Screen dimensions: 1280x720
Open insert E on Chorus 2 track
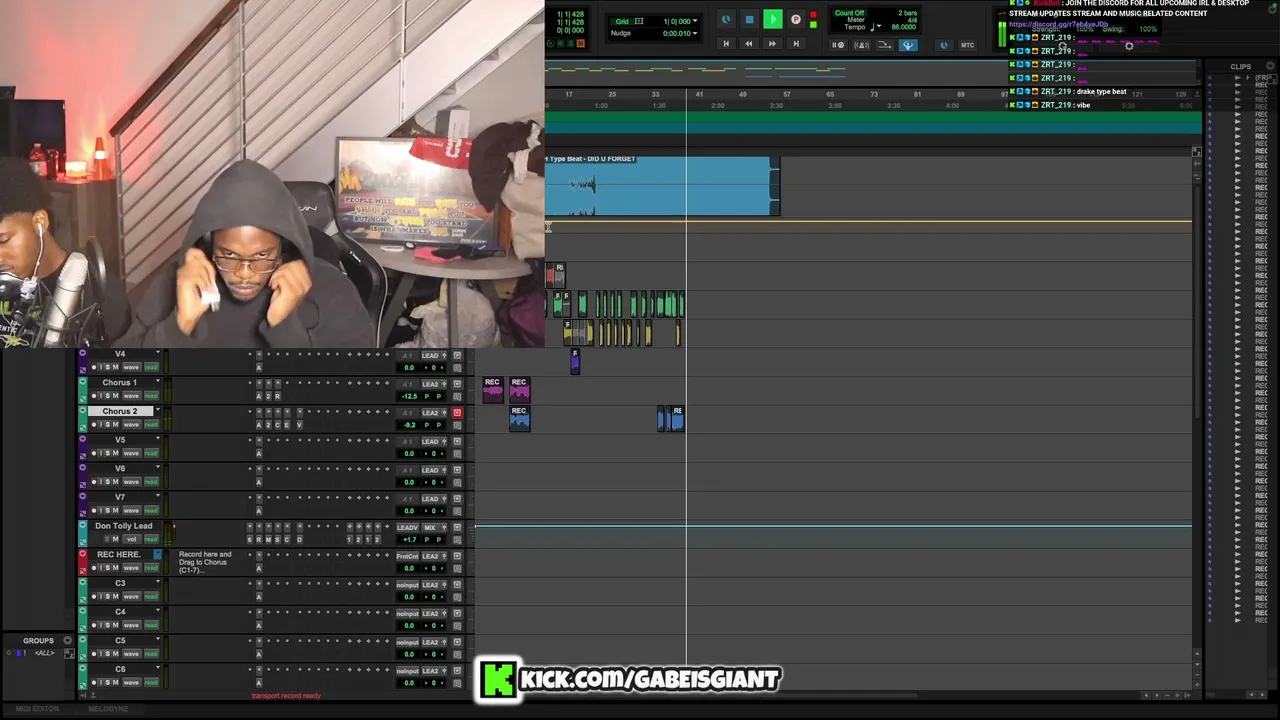click(x=287, y=425)
